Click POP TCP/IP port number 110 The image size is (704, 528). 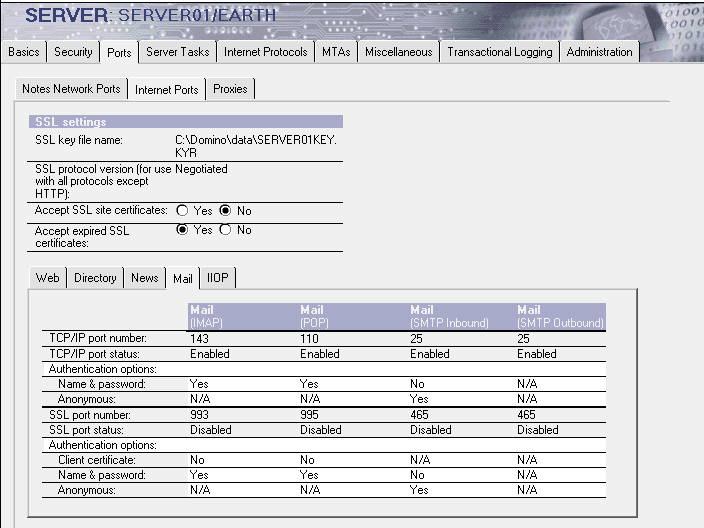309,339
